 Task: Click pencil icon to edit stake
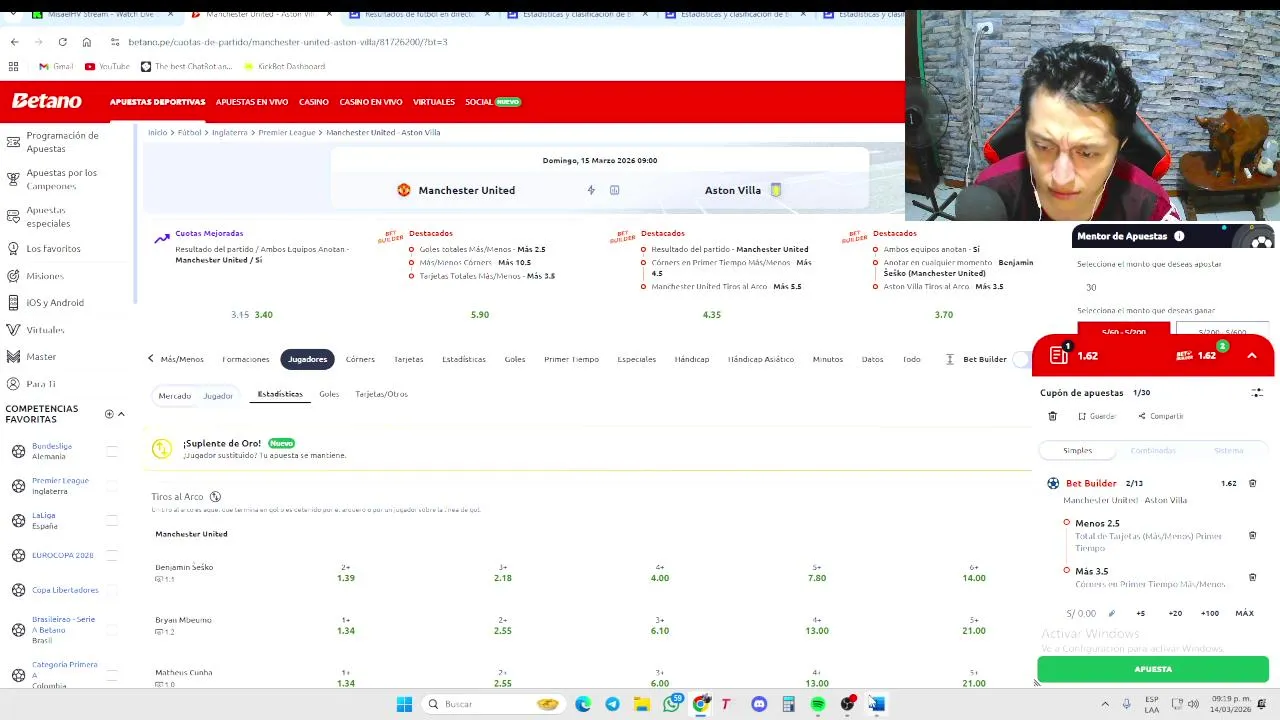tap(1111, 613)
